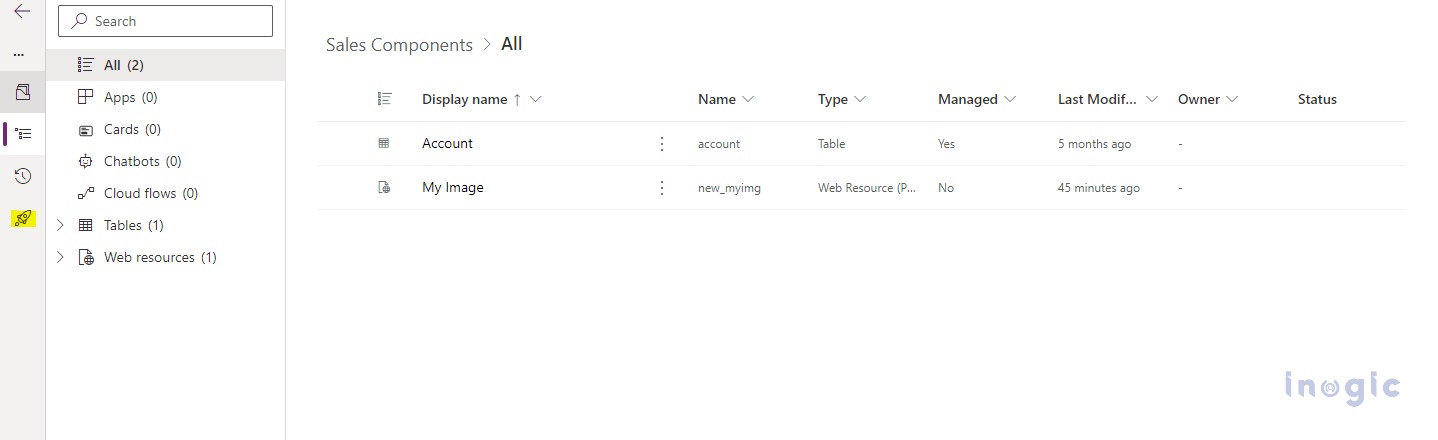Expand the Web resources tree node
Viewport: 1438px width, 440px height.
coord(60,257)
